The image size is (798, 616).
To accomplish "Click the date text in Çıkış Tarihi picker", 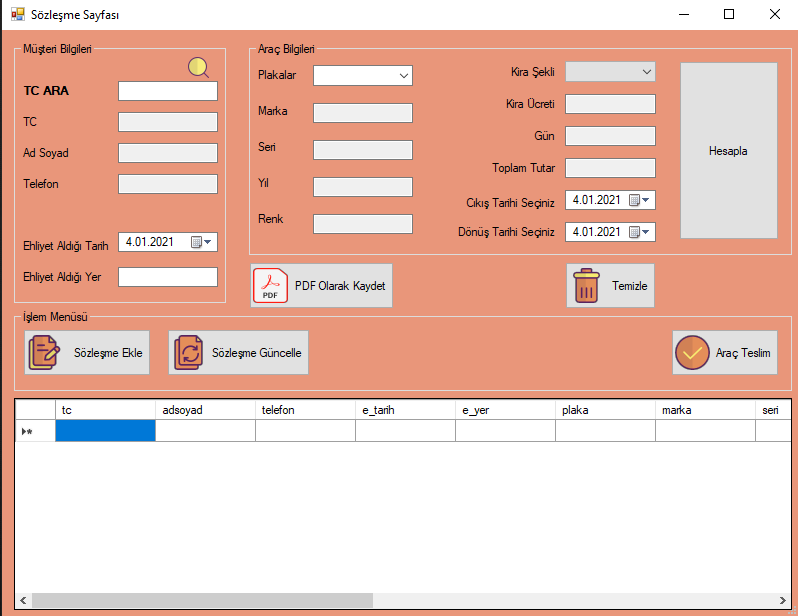I will click(596, 200).
